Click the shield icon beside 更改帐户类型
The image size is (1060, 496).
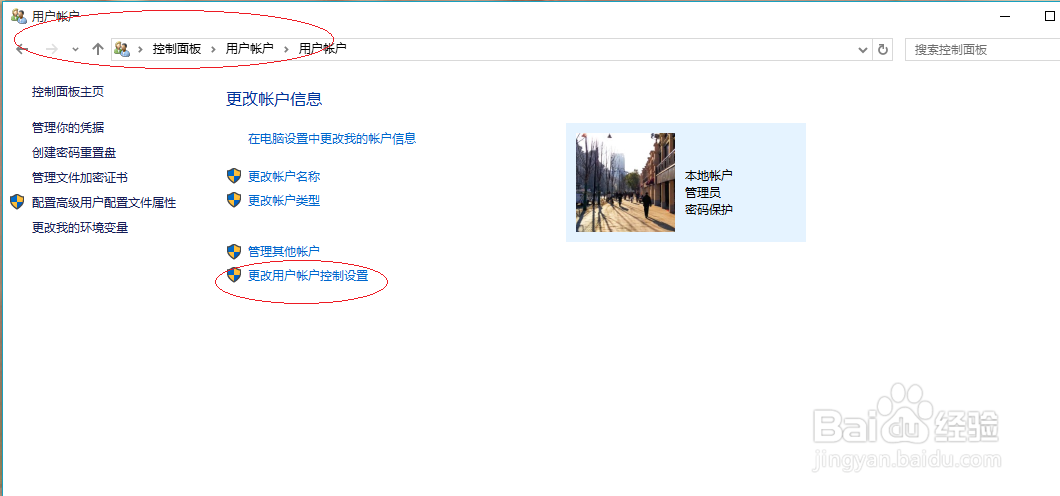coord(234,199)
